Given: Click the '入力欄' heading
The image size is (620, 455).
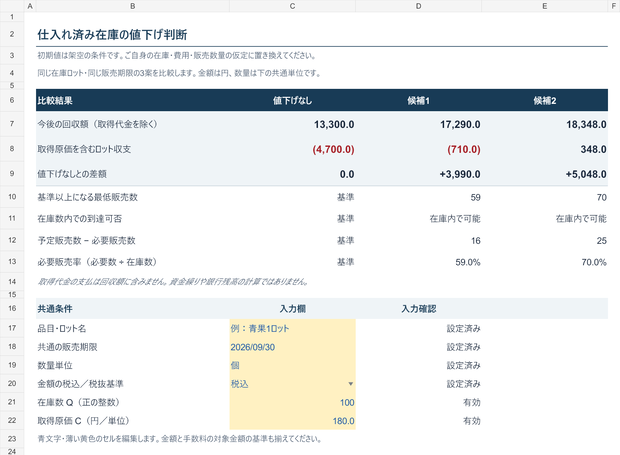Looking at the screenshot, I should tap(293, 309).
